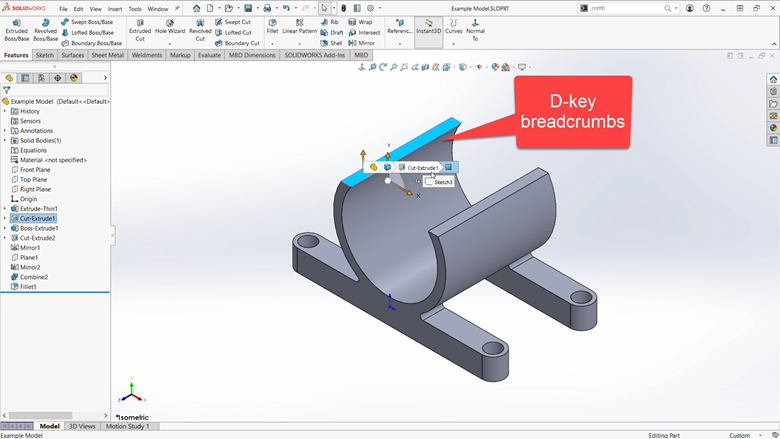Click the feature tree filter field
780x439 pixels.
click(59, 90)
